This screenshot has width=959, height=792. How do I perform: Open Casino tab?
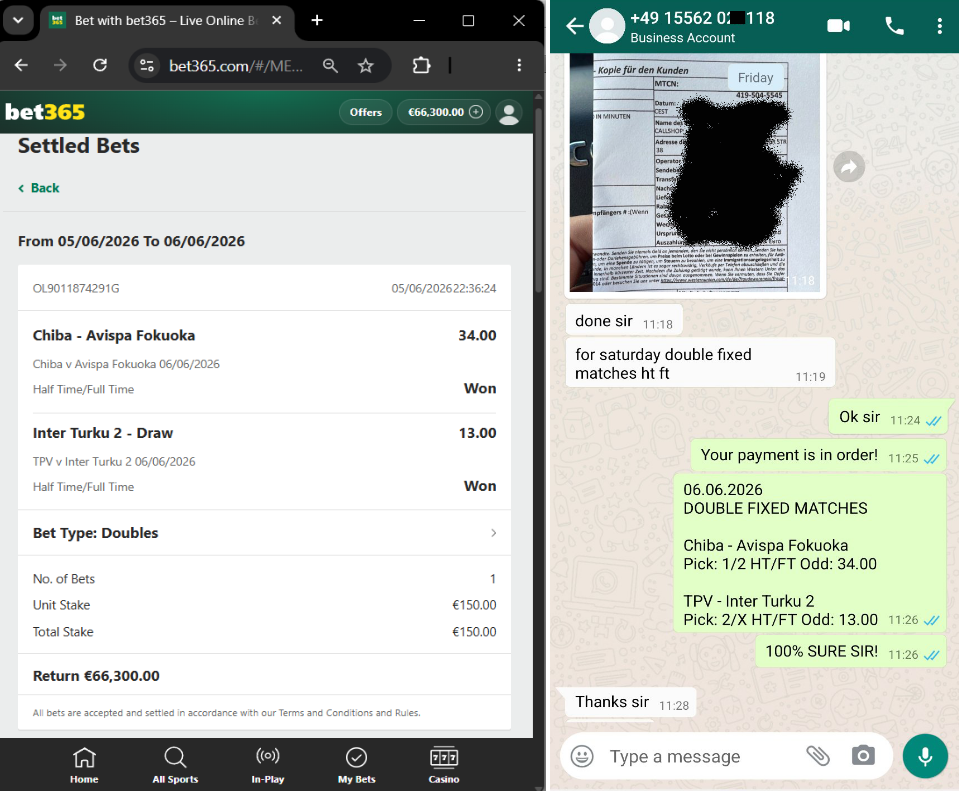(x=444, y=764)
